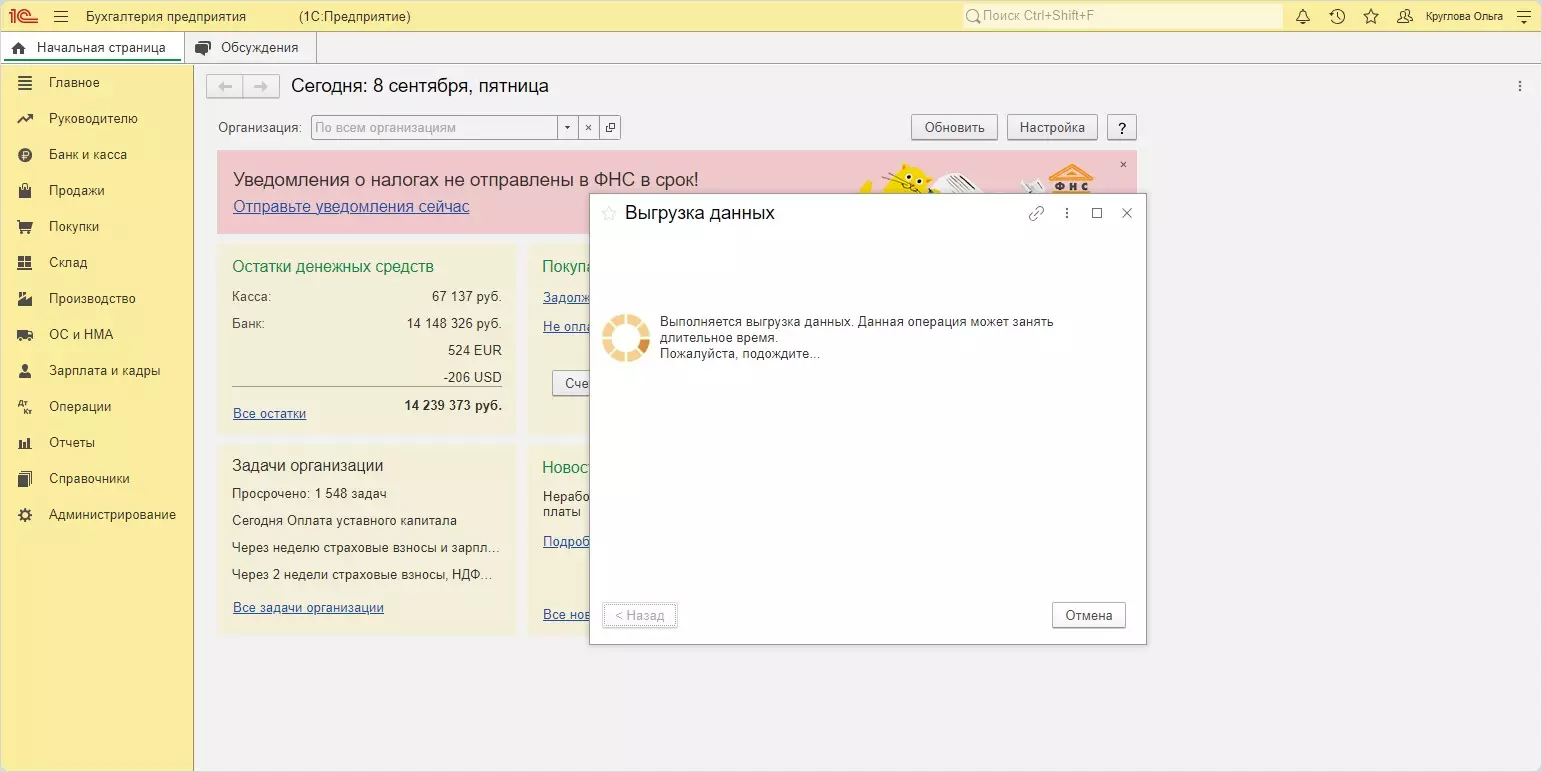Viewport: 1542px width, 772px height.
Task: Open service settings icon at top right
Action: pos(1524,17)
